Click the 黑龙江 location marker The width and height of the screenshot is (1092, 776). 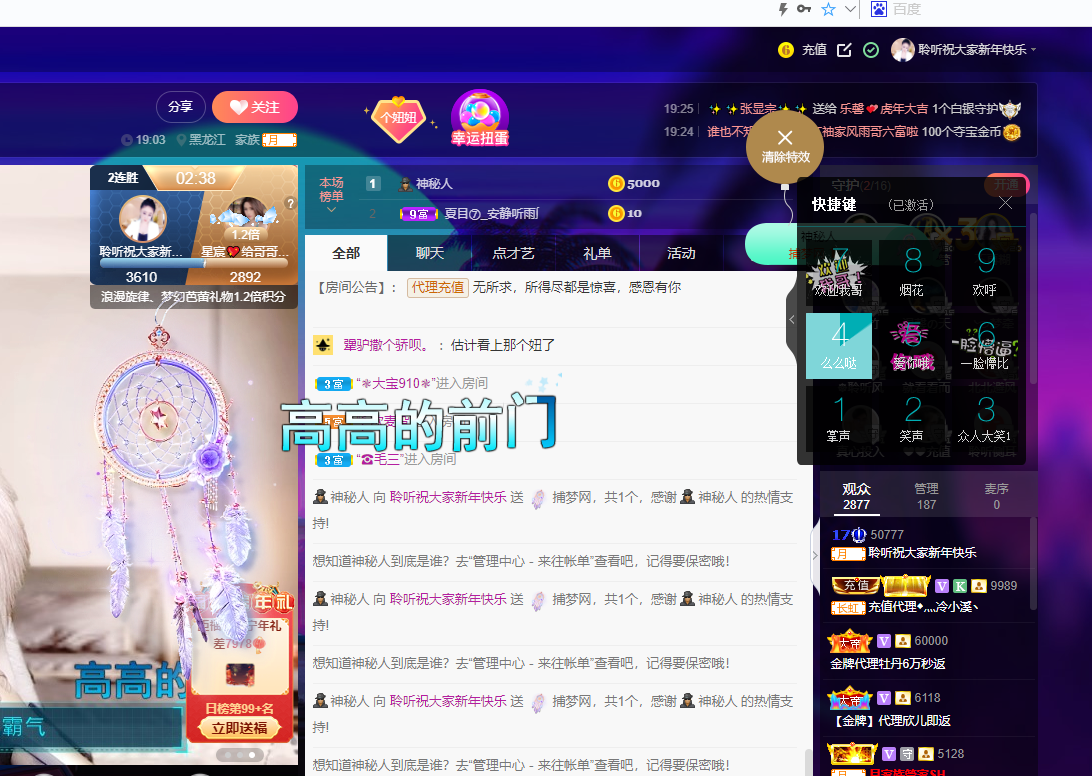click(x=201, y=140)
